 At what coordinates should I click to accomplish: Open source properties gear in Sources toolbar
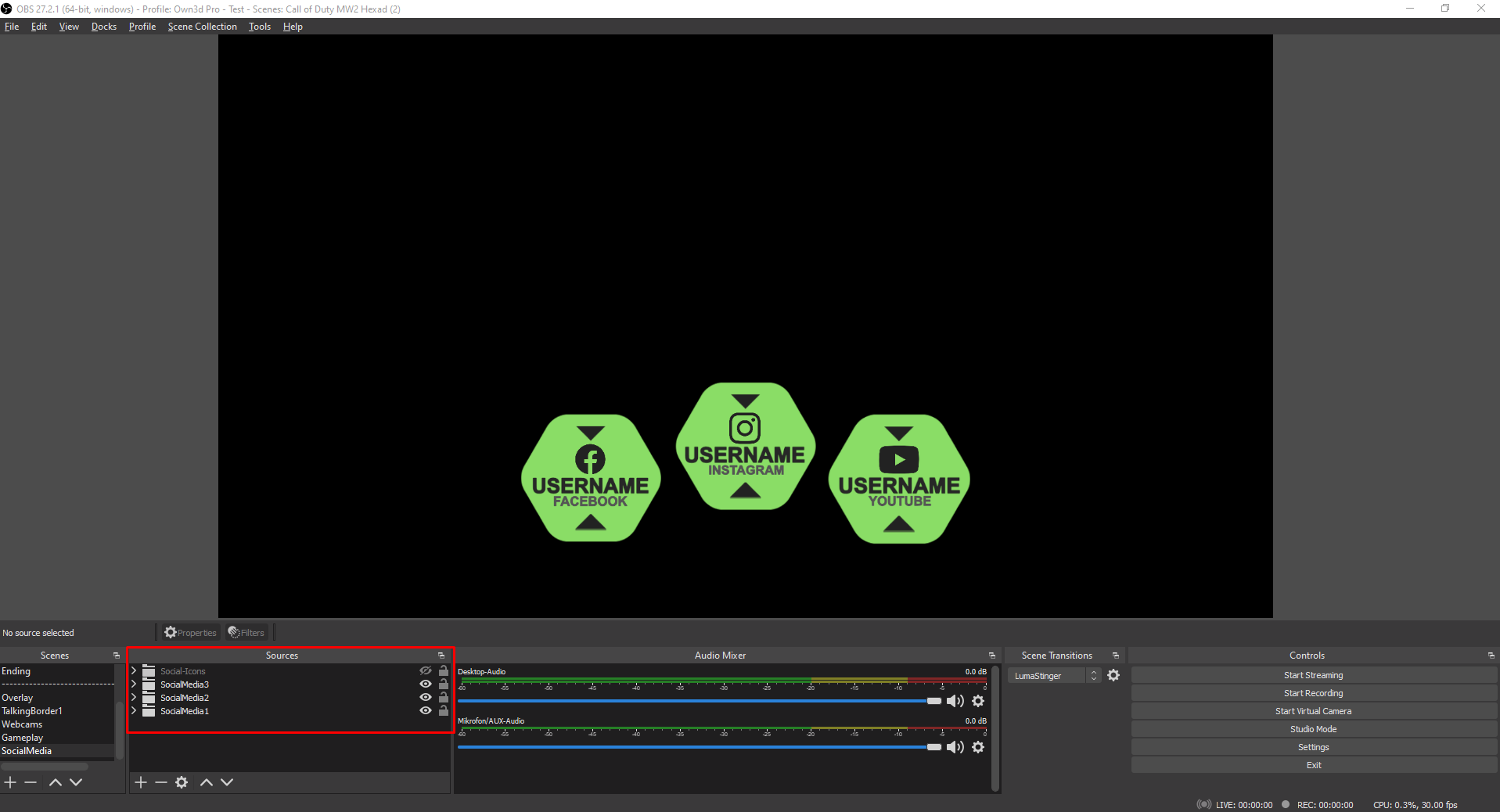pos(182,782)
